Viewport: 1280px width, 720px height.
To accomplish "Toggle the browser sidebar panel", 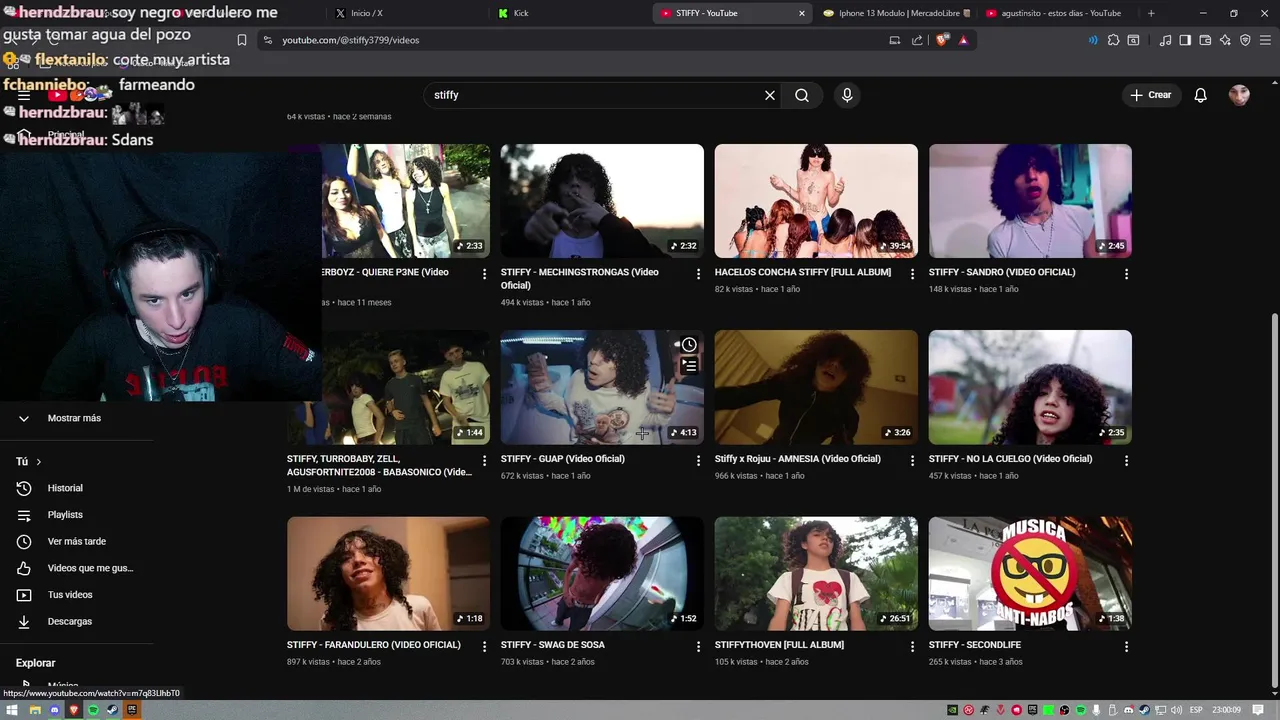I will click(1185, 40).
